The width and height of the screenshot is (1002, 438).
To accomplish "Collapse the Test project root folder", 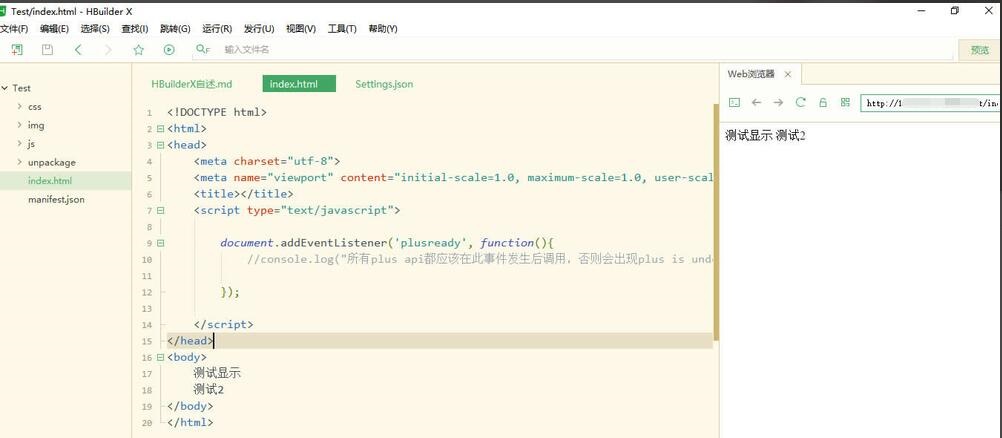I will click(5, 88).
